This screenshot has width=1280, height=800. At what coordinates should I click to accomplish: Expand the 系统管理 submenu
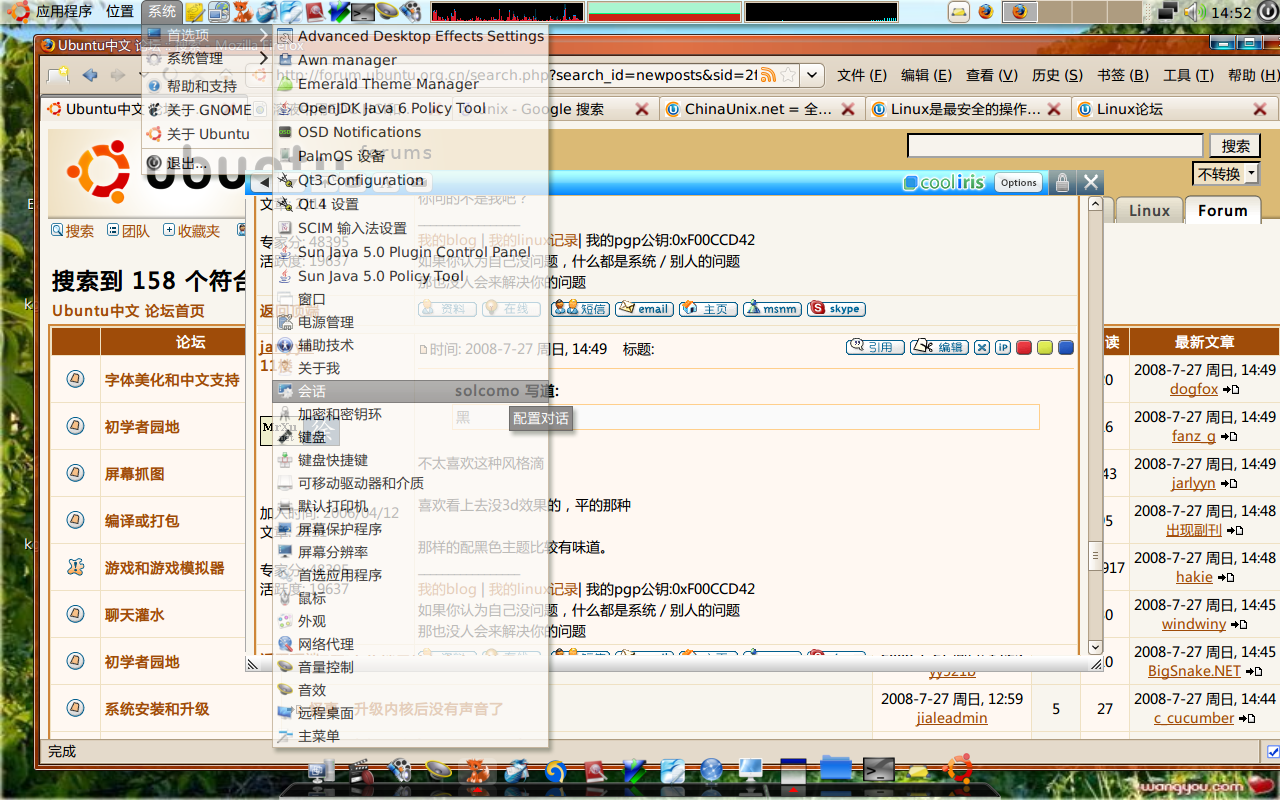pyautogui.click(x=207, y=59)
